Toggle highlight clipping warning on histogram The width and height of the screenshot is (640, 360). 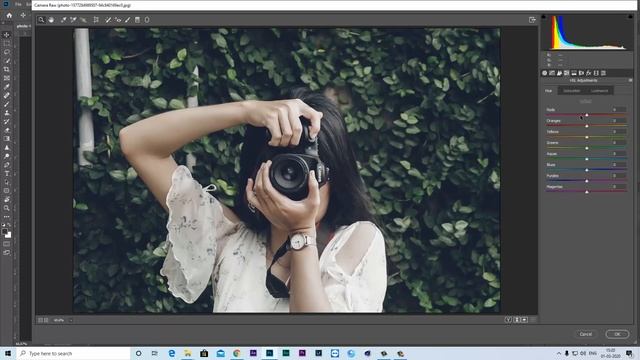click(631, 17)
